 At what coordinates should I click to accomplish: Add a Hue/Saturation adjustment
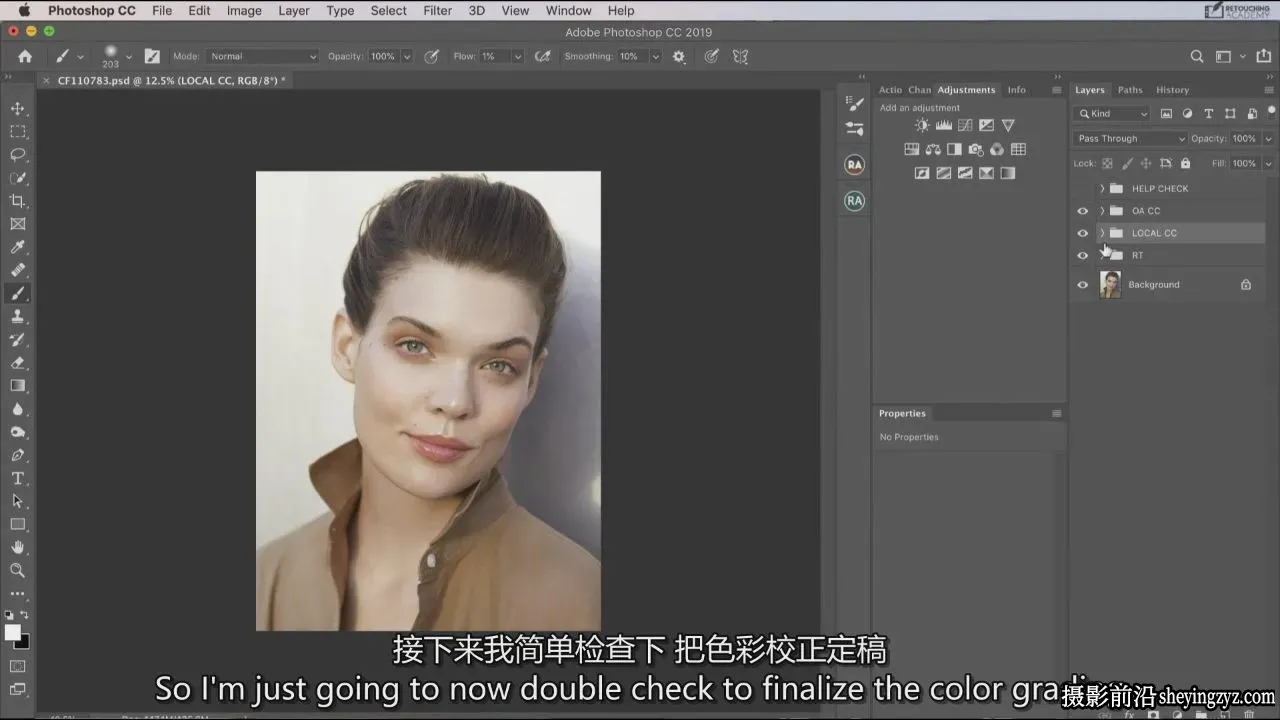click(912, 149)
